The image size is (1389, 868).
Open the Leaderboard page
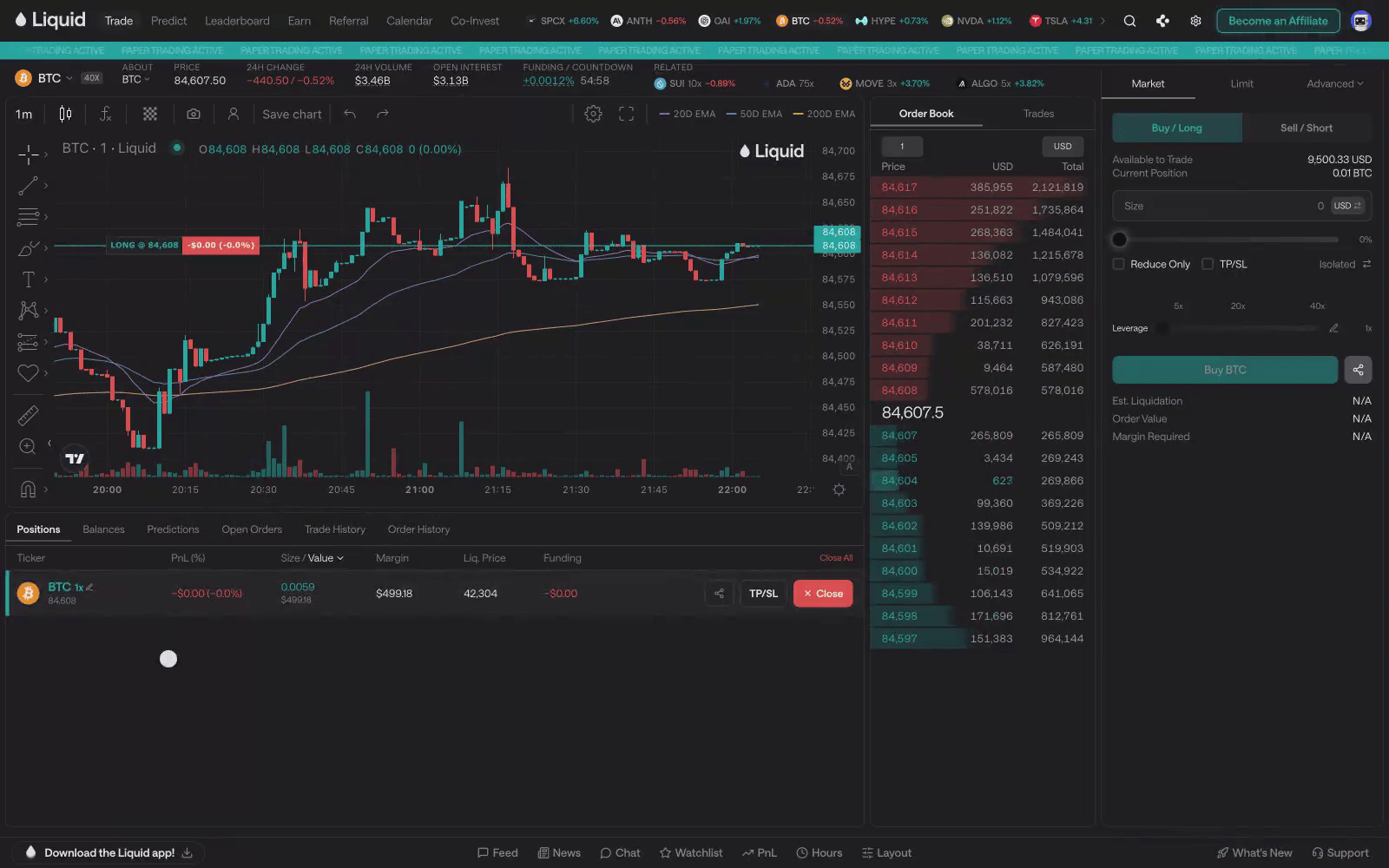click(237, 21)
